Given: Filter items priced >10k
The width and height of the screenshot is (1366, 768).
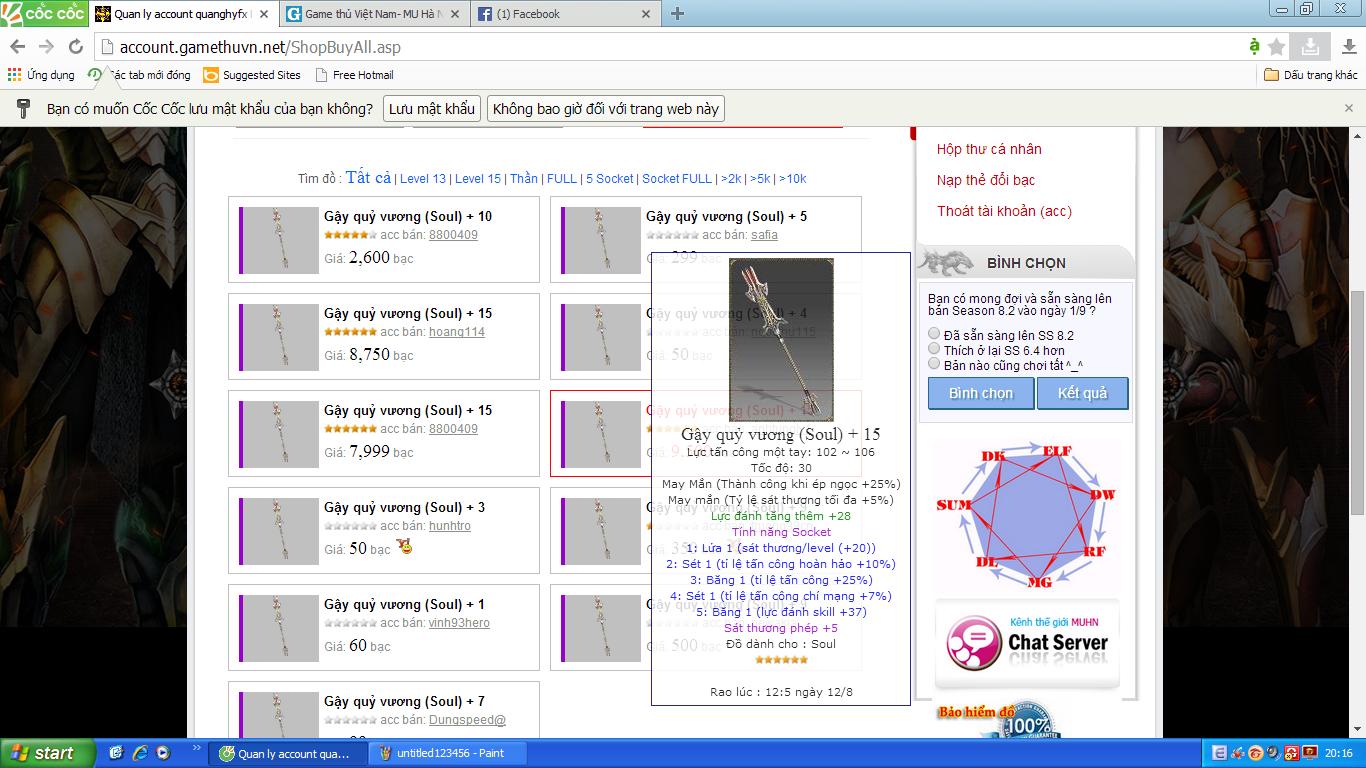Looking at the screenshot, I should tap(792, 178).
